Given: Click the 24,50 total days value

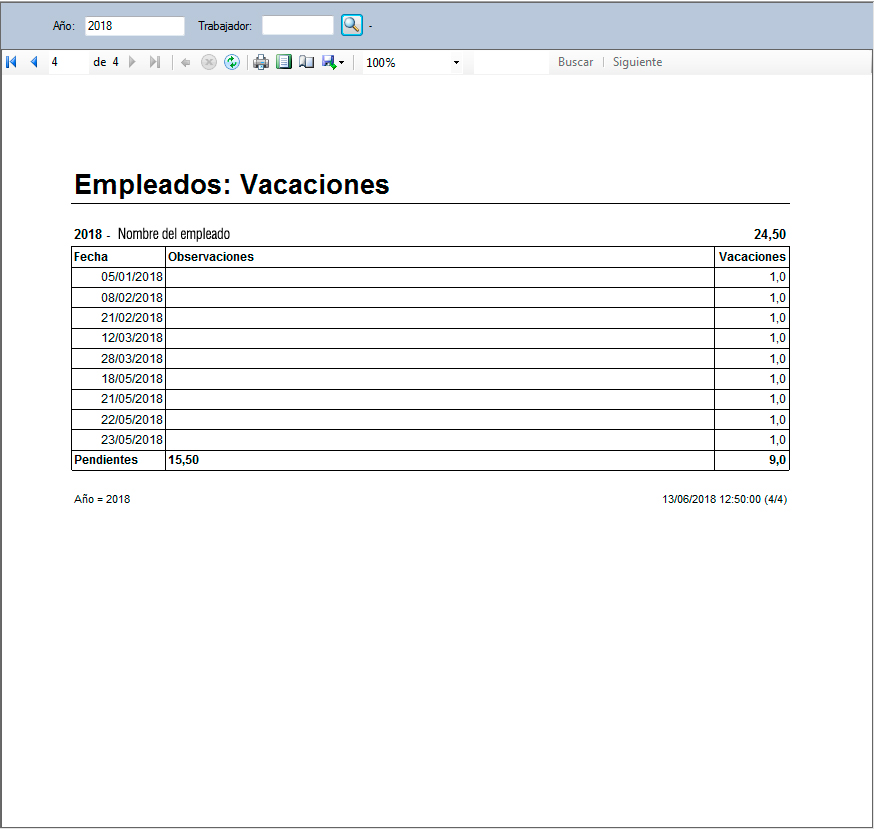Looking at the screenshot, I should coord(770,234).
